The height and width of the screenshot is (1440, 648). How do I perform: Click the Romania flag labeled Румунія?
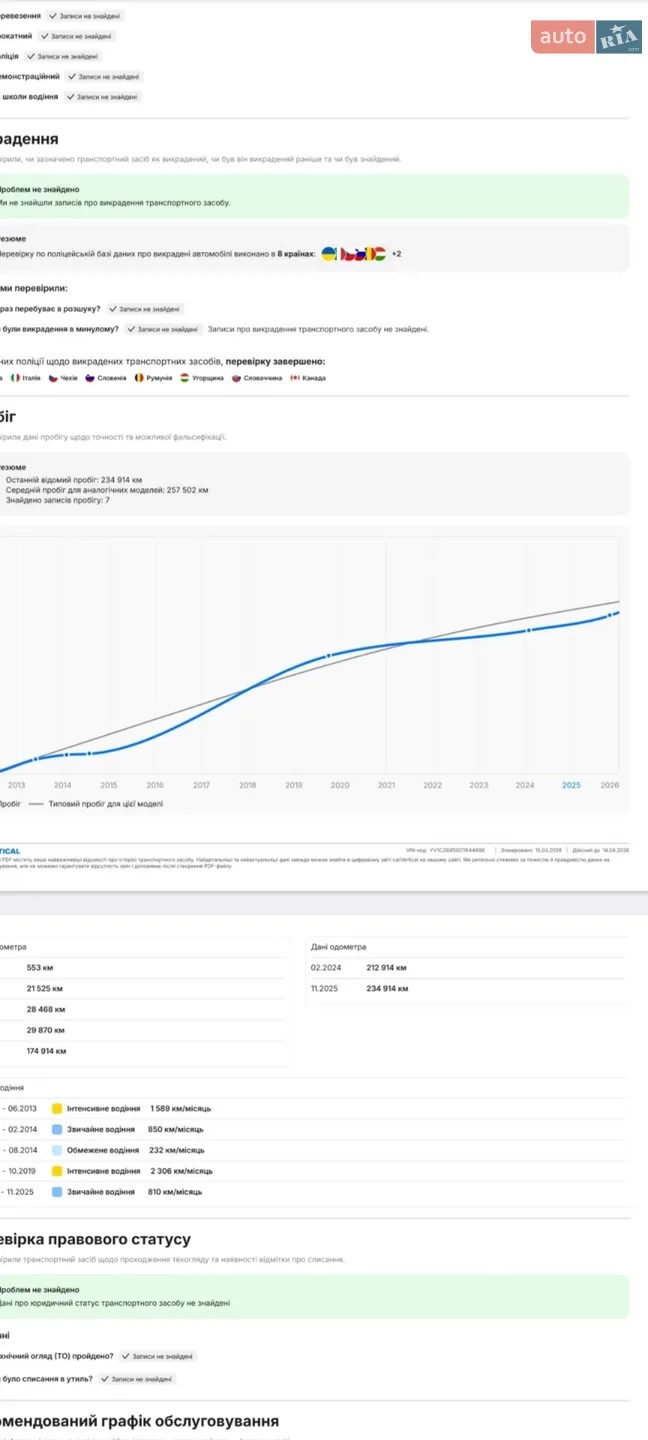click(139, 378)
